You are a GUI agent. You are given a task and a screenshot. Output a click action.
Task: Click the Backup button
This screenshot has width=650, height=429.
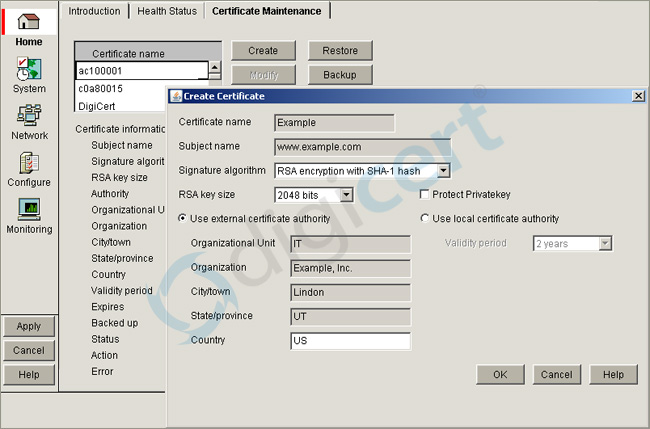click(340, 75)
